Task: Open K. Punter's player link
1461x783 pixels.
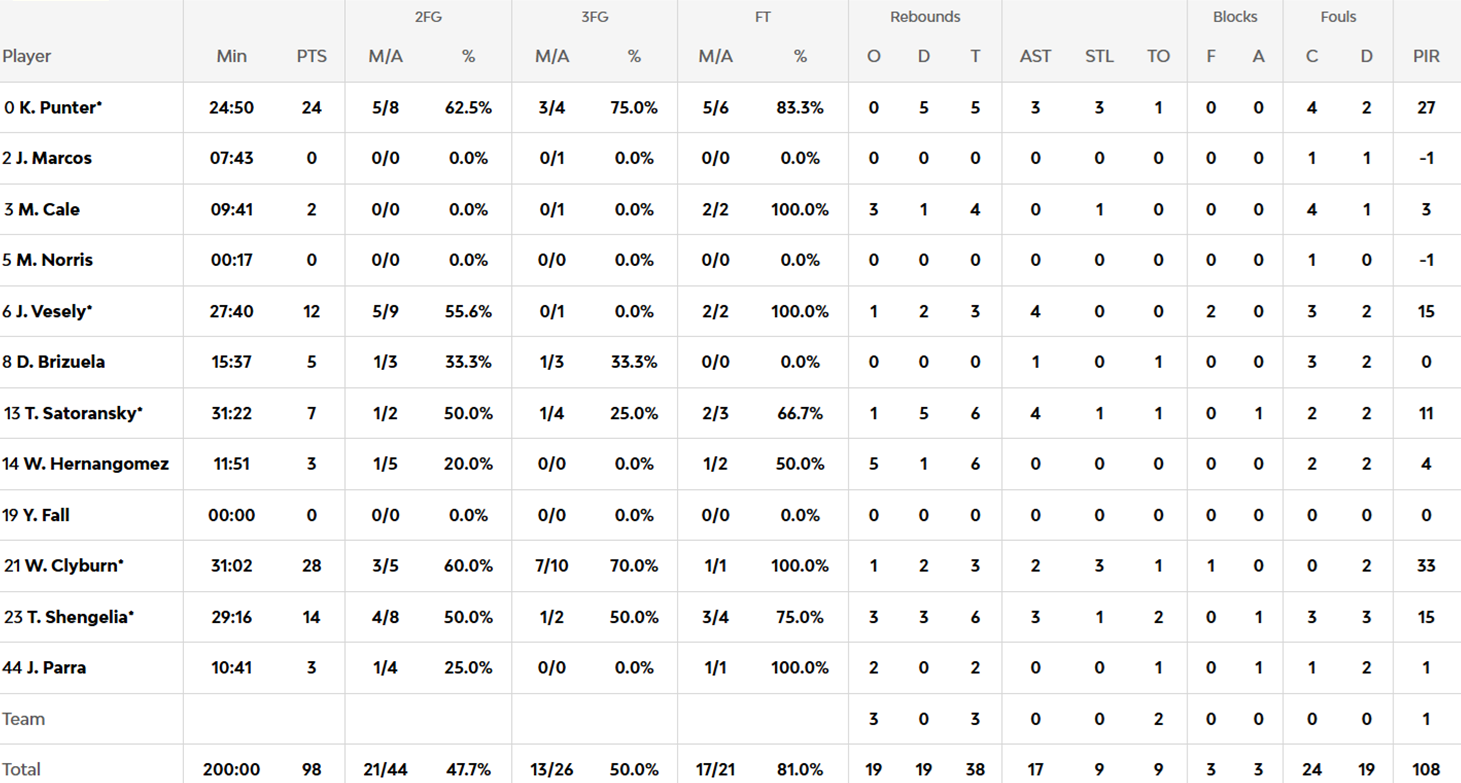Action: point(59,107)
